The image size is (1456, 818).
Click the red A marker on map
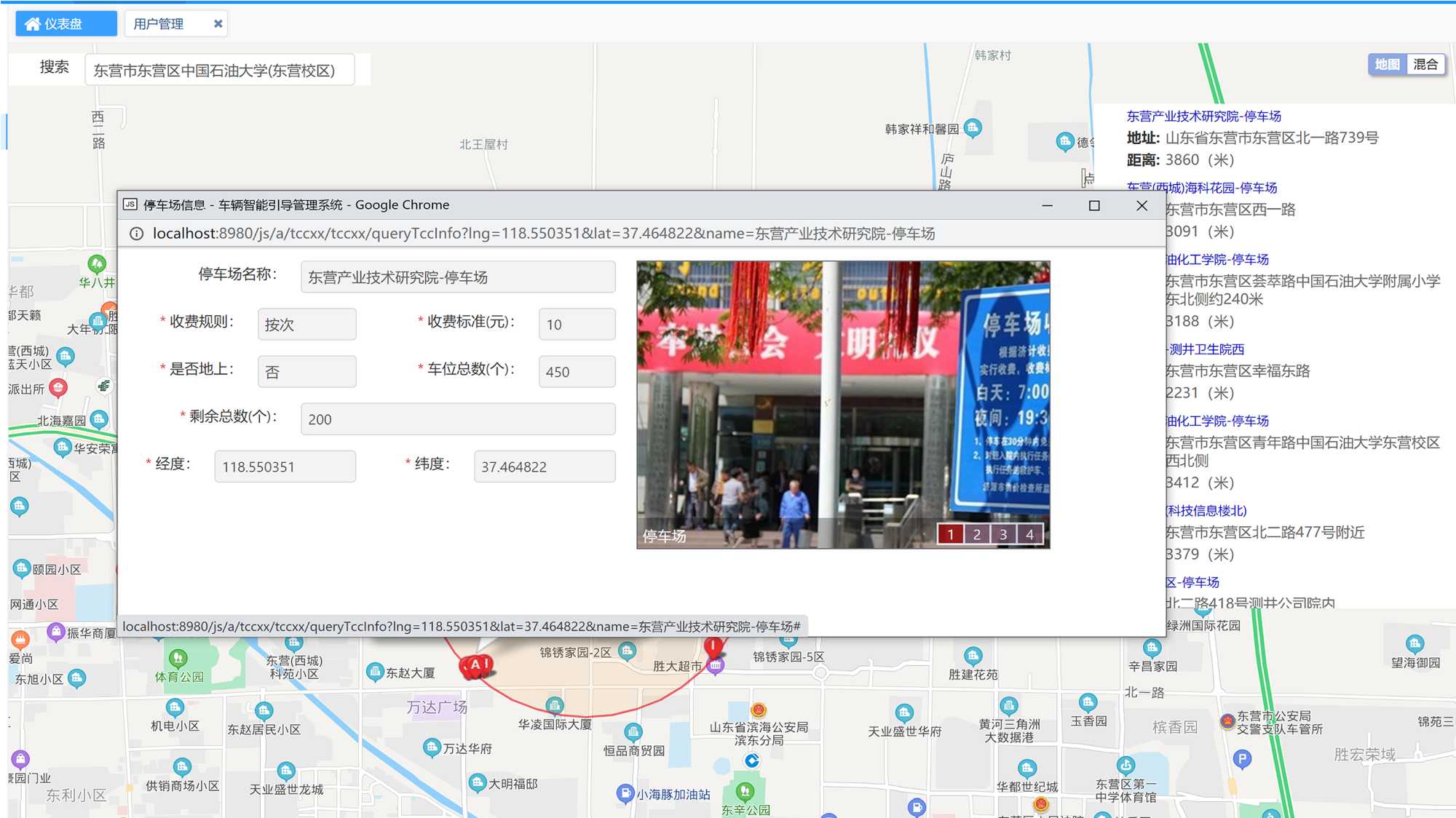click(x=475, y=664)
